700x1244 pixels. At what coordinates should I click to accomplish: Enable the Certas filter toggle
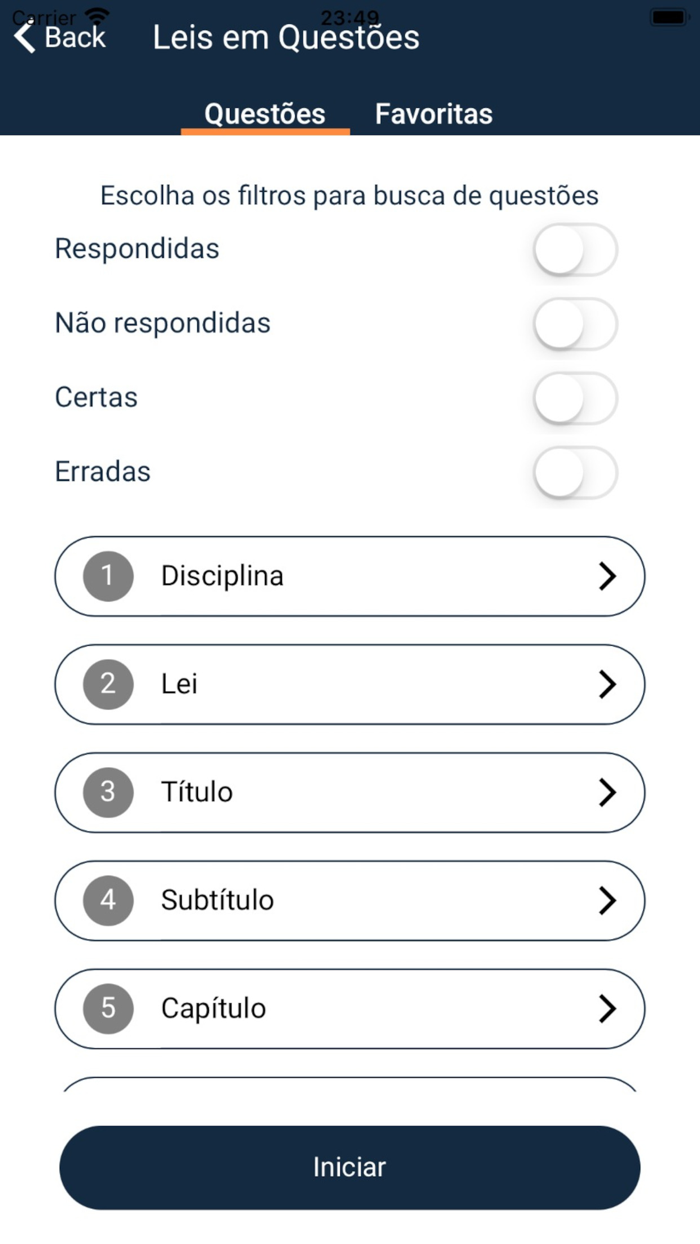[x=575, y=397]
